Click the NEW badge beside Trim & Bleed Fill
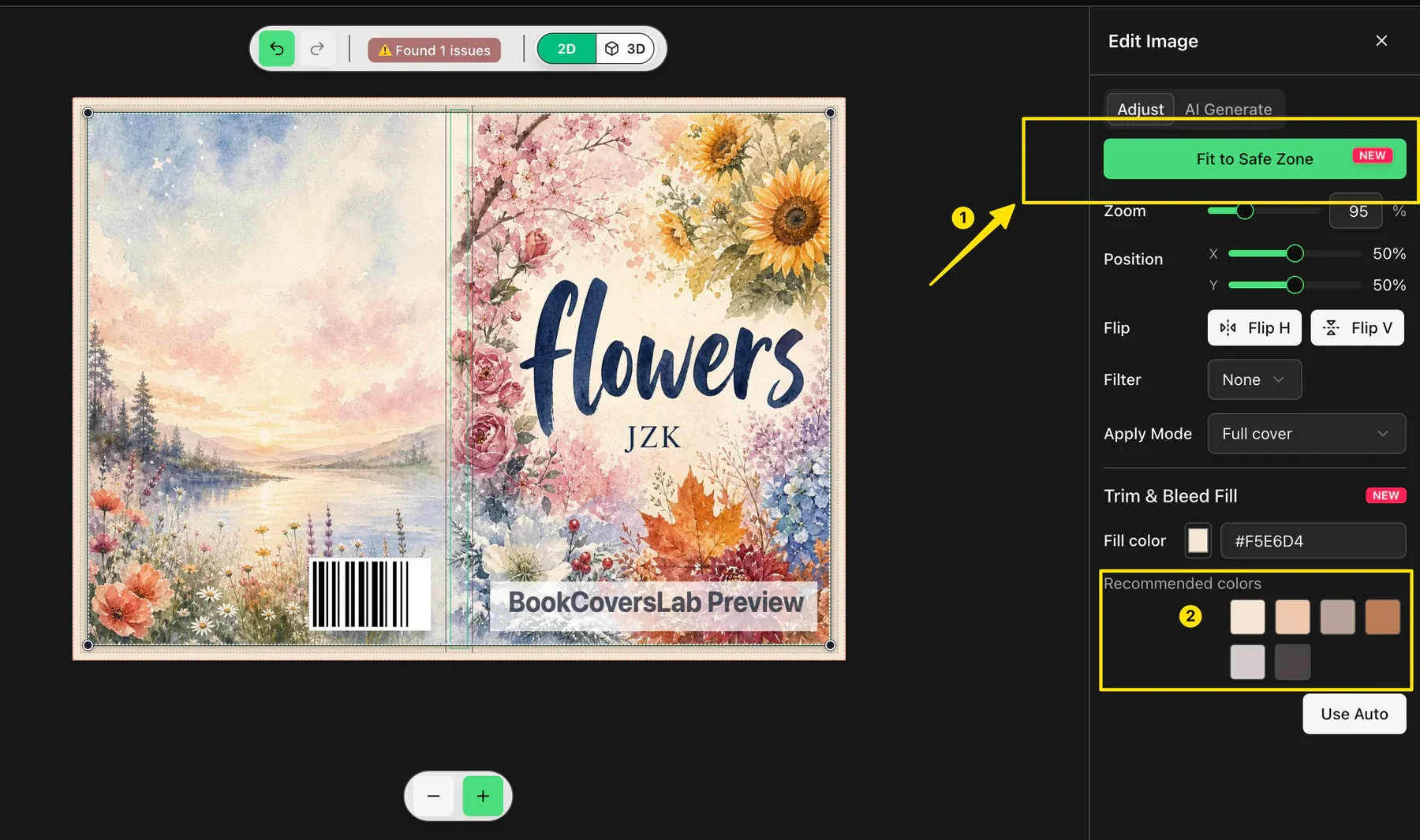The image size is (1420, 840). coord(1385,495)
